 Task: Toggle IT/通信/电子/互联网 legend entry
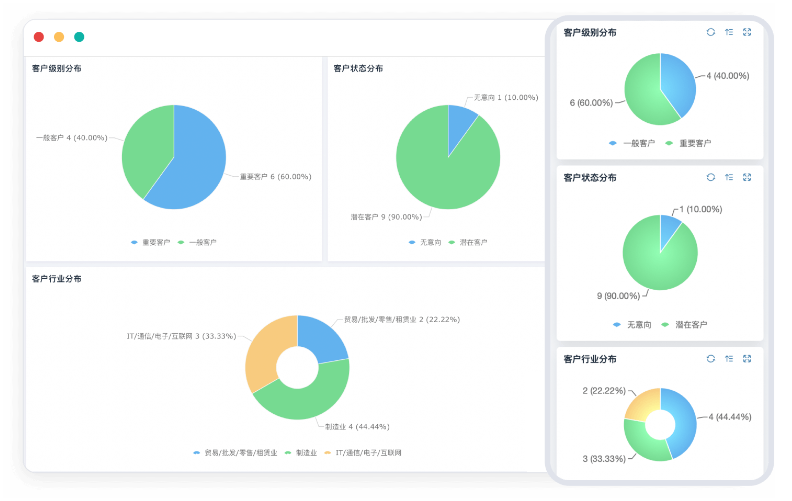(363, 453)
